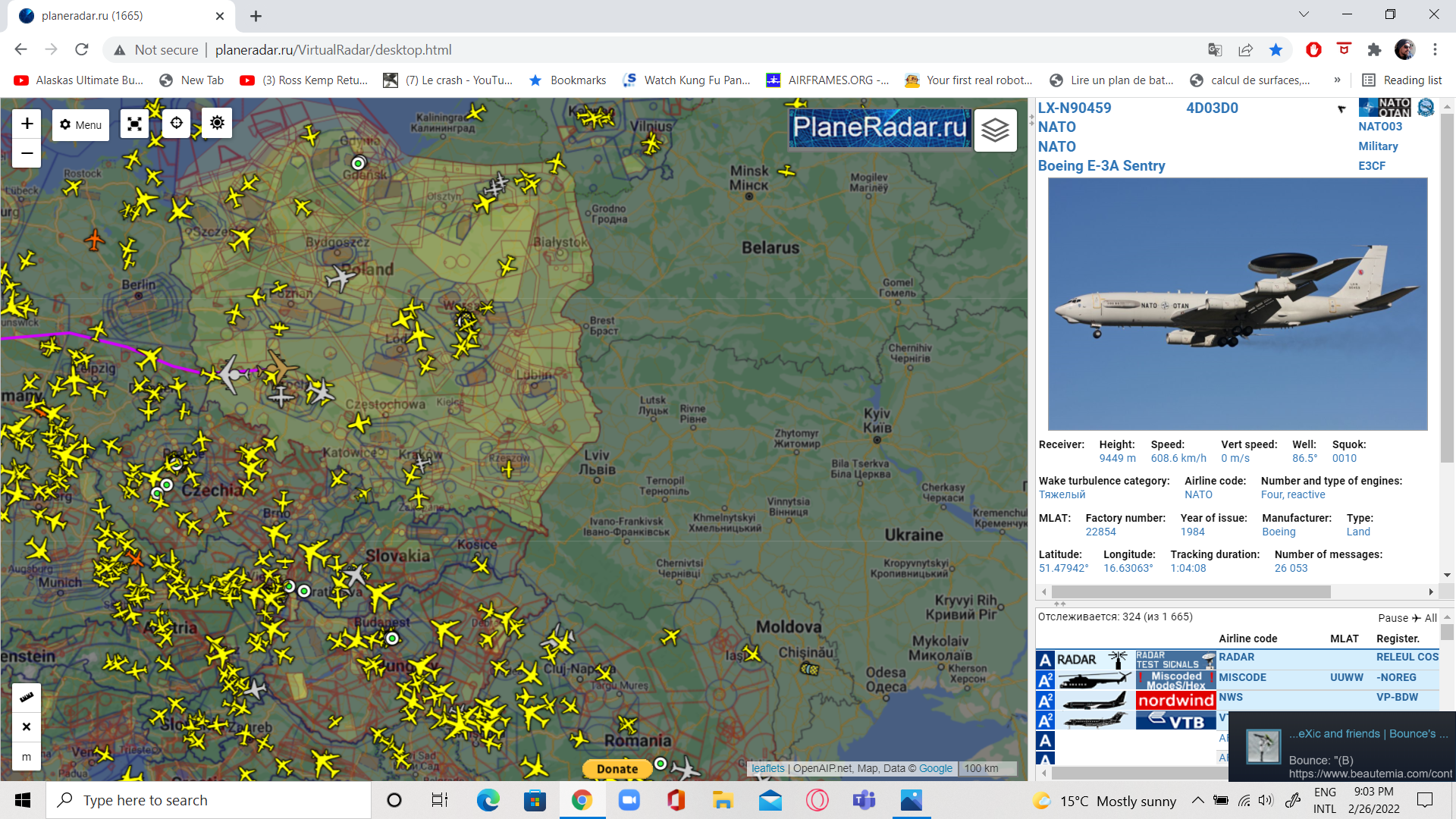Select the RADAR test signals list row
The height and width of the screenshot is (819, 1456).
point(1238,658)
